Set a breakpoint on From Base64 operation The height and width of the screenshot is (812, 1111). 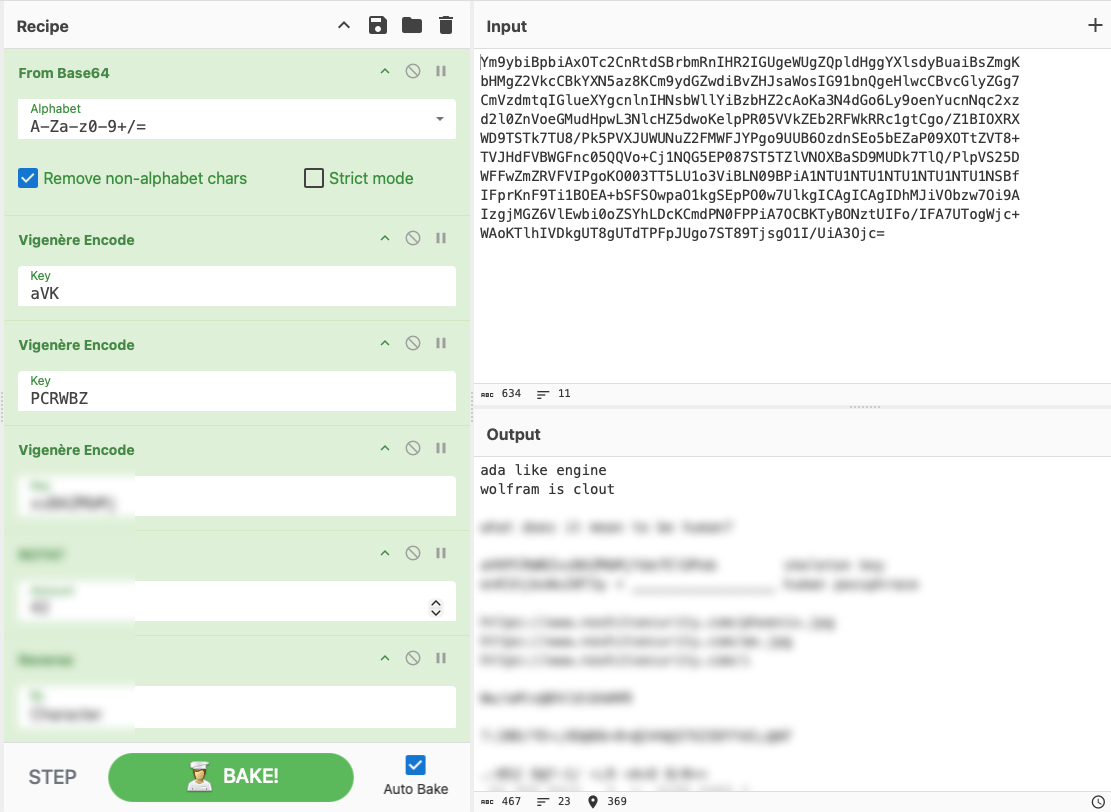[x=441, y=71]
